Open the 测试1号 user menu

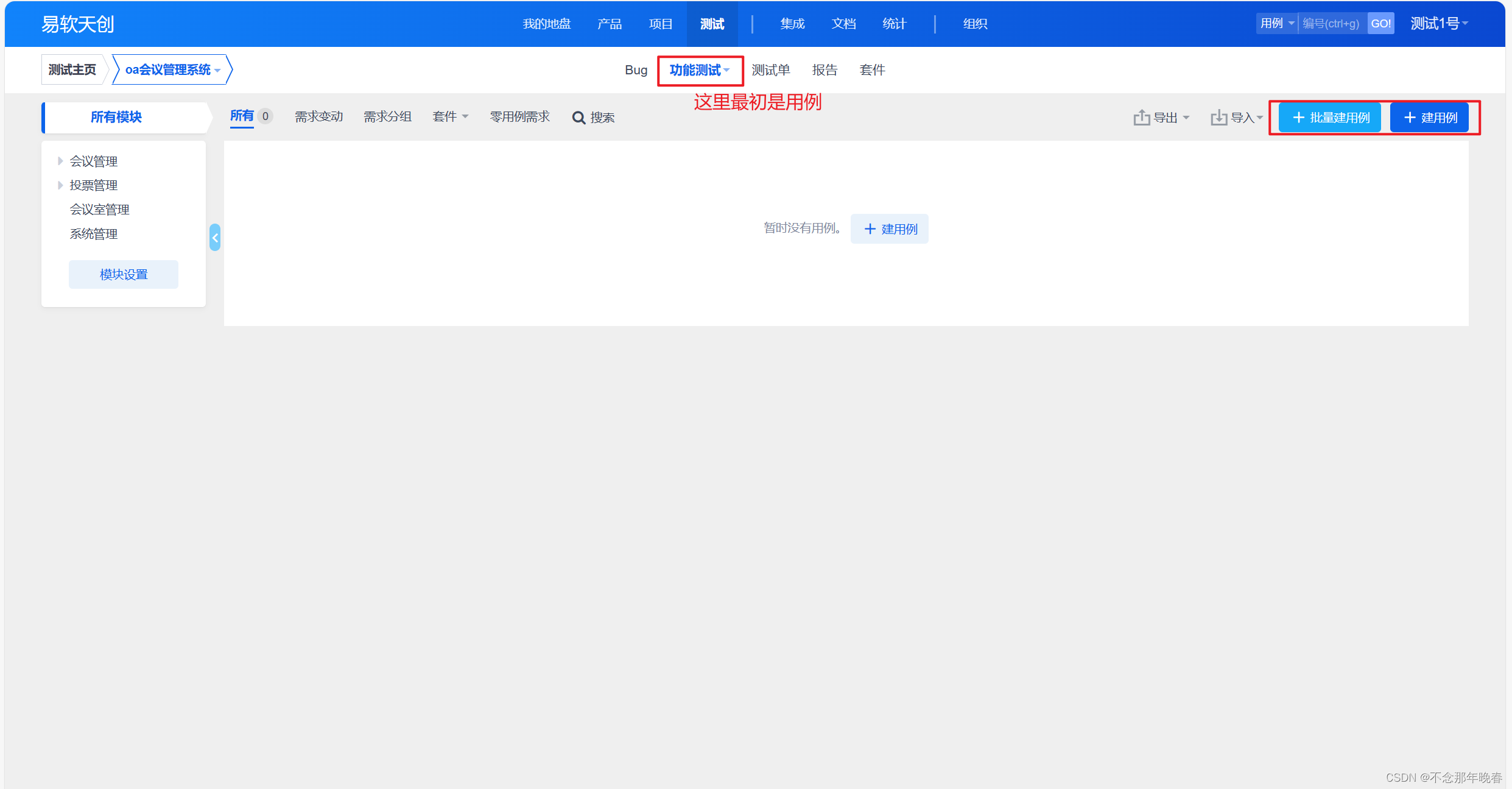pyautogui.click(x=1439, y=24)
